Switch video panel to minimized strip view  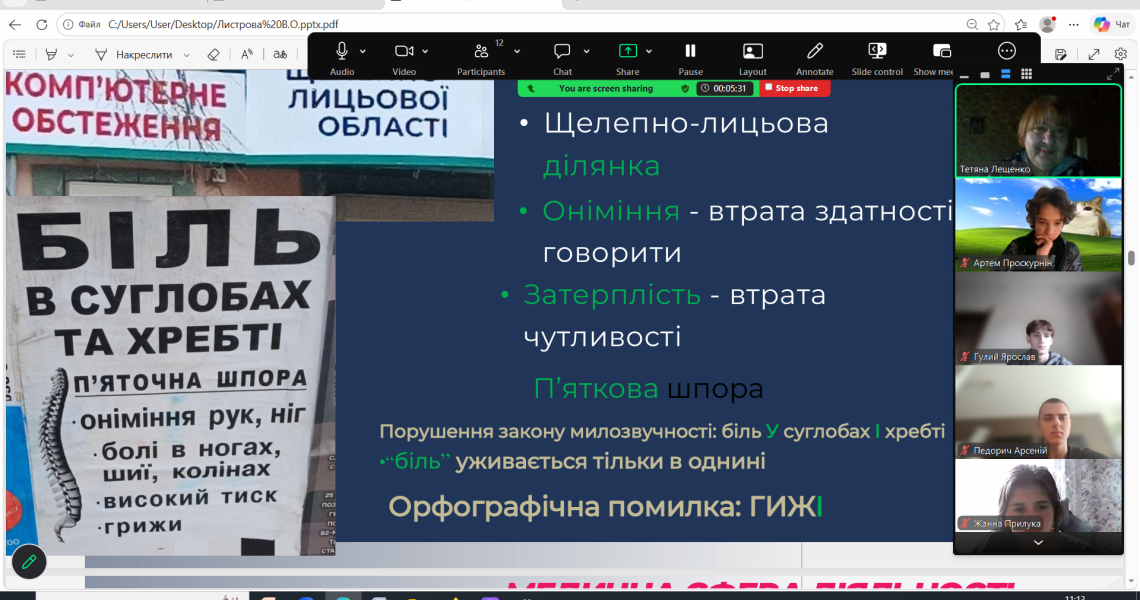[964, 75]
